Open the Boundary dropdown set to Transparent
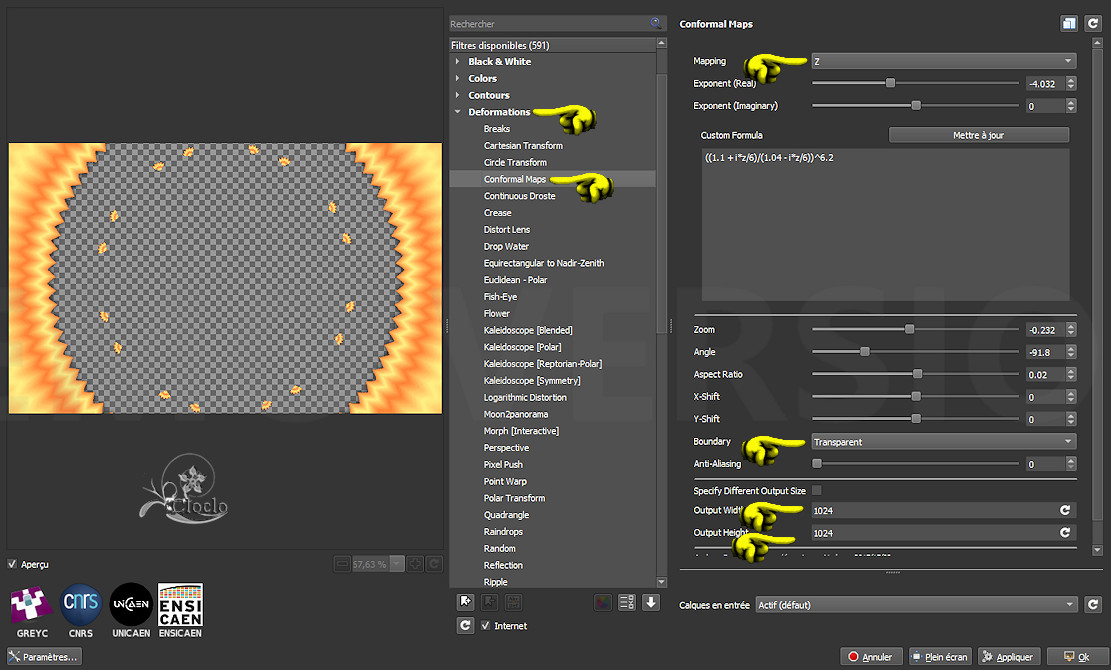Image resolution: width=1111 pixels, height=670 pixels. (x=943, y=442)
